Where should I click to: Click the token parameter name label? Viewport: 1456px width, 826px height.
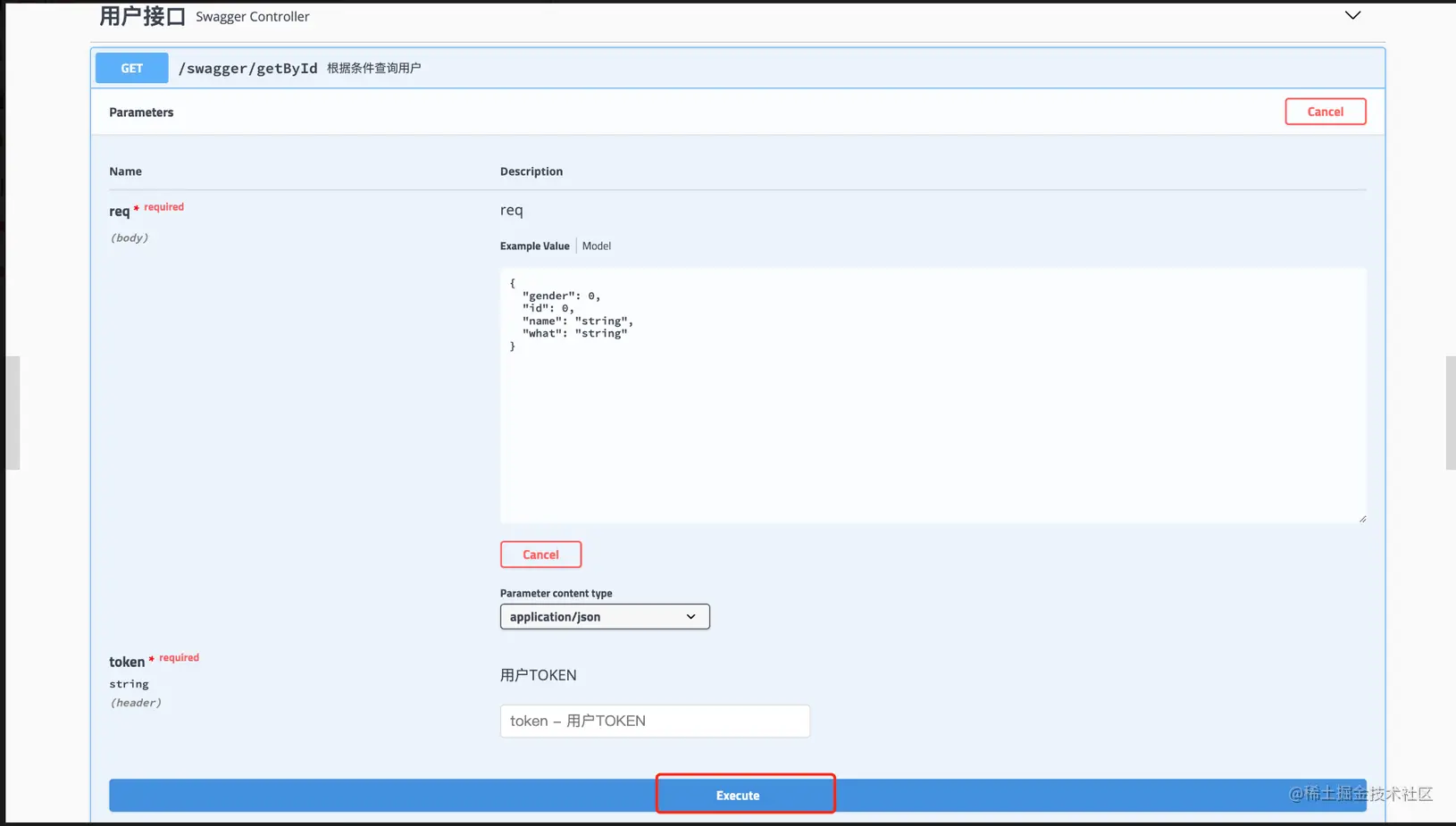point(127,662)
